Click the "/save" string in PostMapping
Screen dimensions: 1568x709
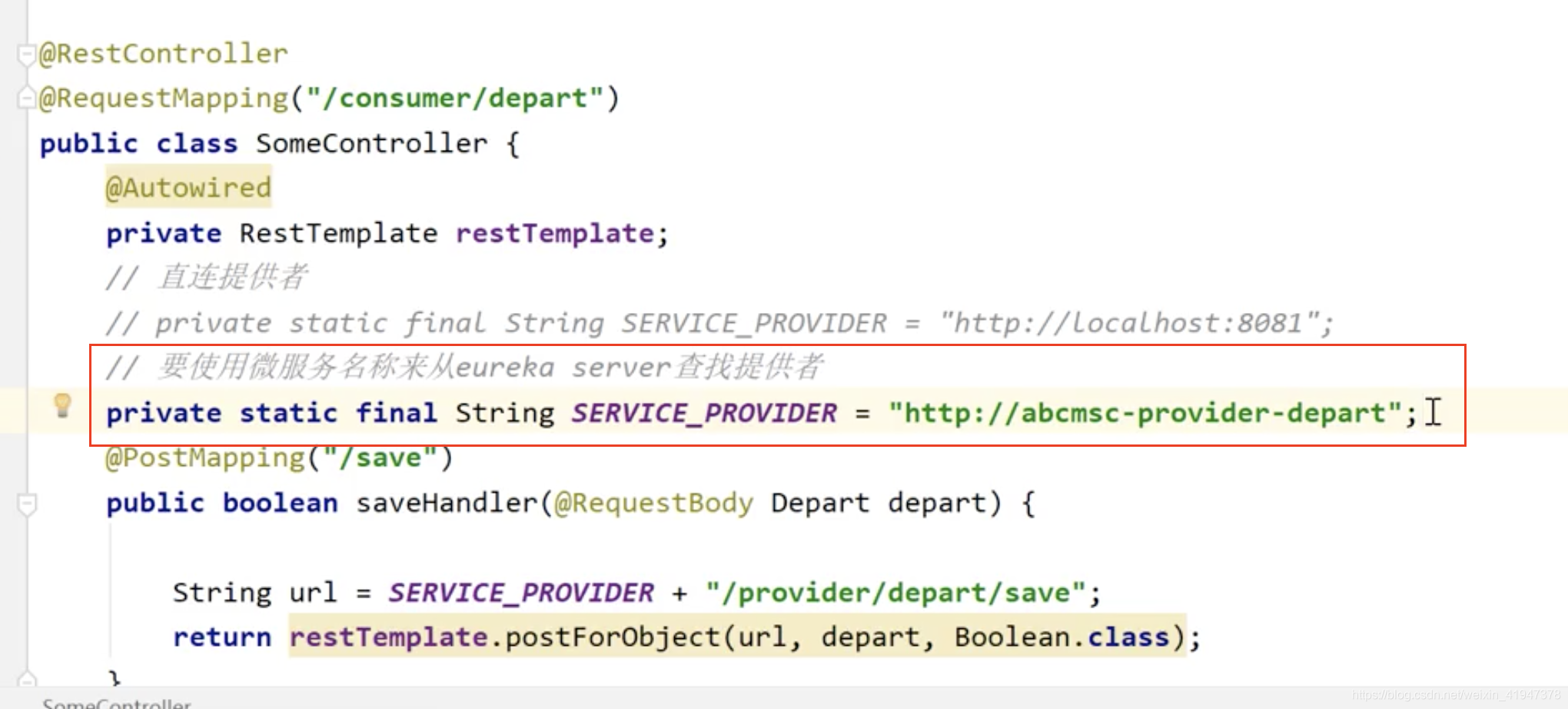[x=380, y=458]
